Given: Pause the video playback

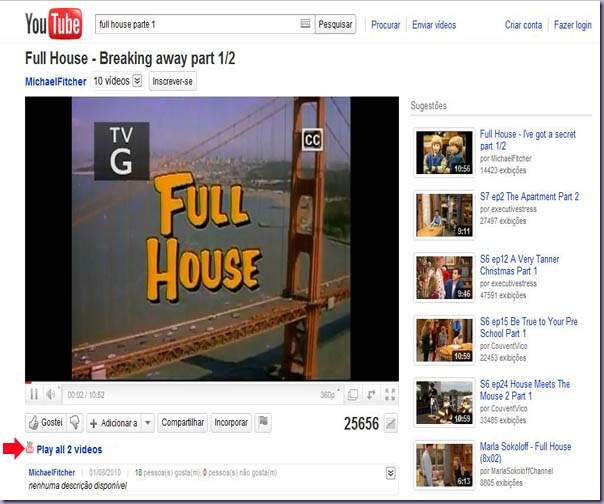Looking at the screenshot, I should tap(34, 395).
